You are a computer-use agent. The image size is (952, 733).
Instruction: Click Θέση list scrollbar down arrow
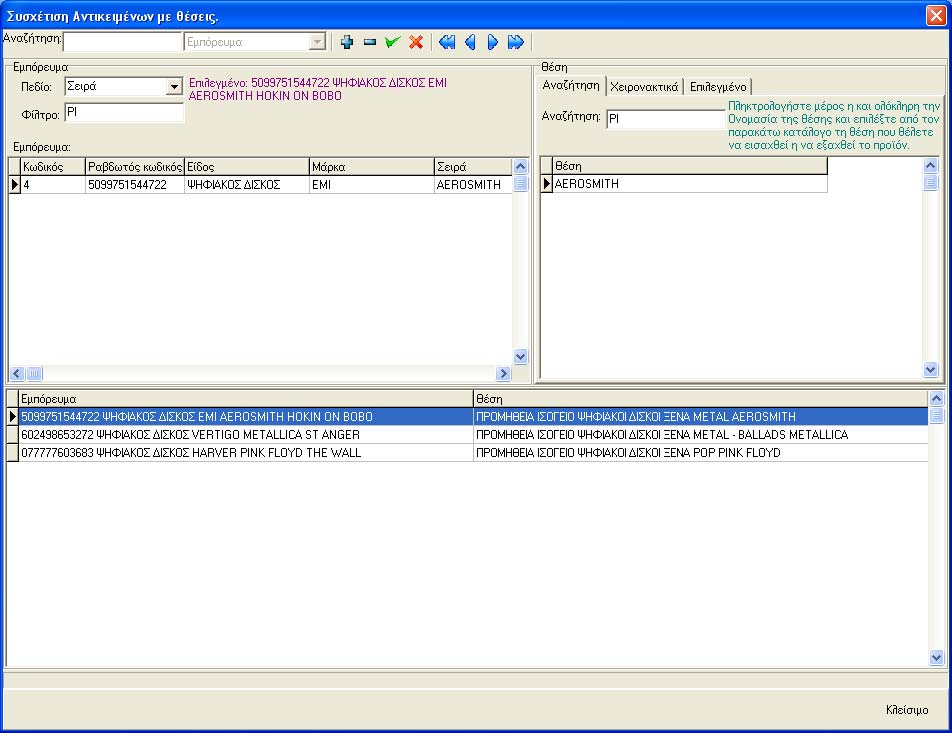pyautogui.click(x=930, y=369)
